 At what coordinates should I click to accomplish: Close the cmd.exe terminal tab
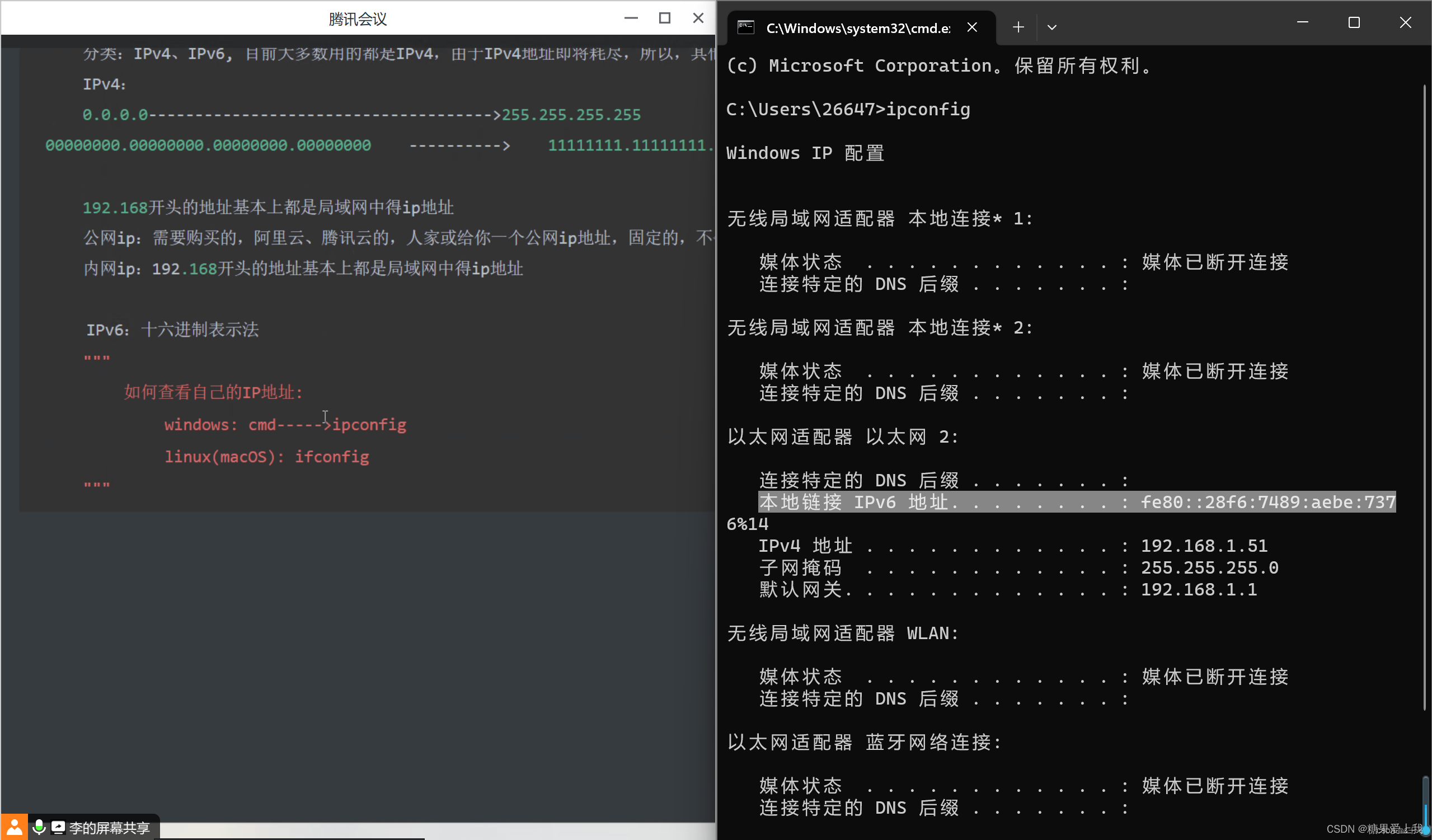(x=972, y=27)
